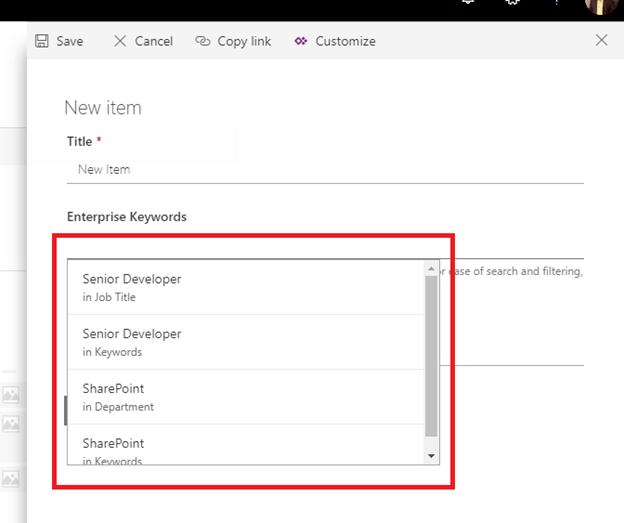Choose Senior Developer in Keywords suggestion
Viewport: 624px width, 523px height.
[246, 342]
